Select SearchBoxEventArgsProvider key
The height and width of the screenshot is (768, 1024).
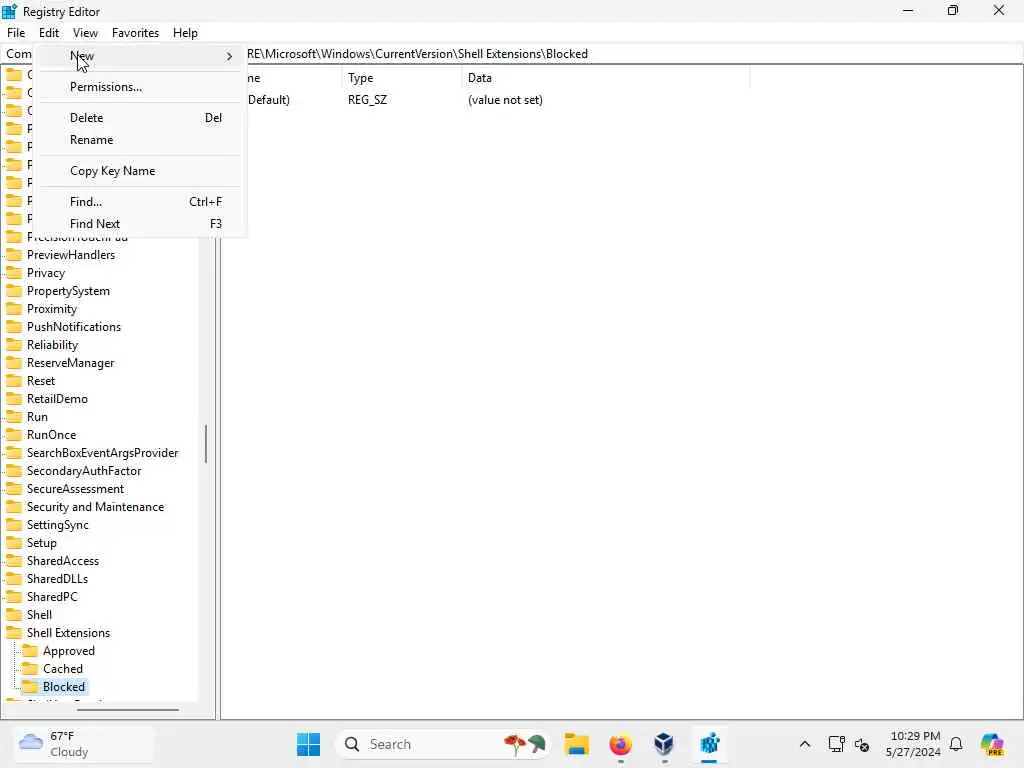[103, 453]
